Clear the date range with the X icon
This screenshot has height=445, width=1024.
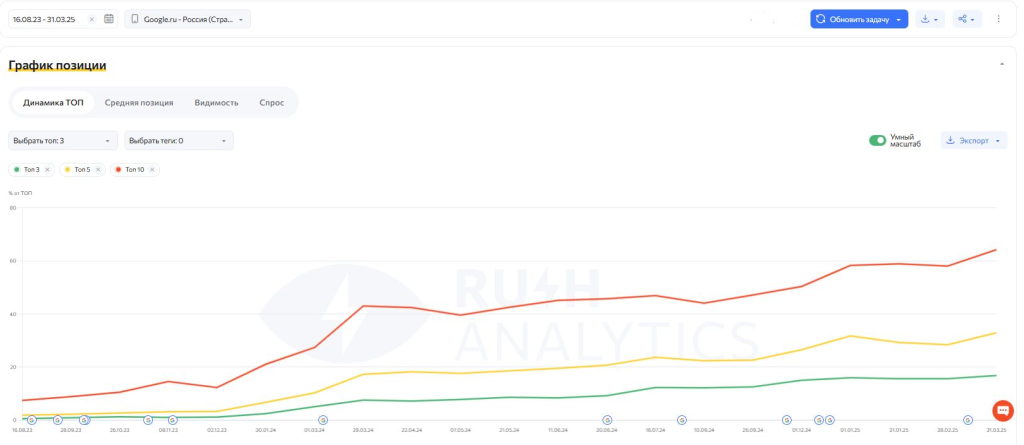[92, 19]
